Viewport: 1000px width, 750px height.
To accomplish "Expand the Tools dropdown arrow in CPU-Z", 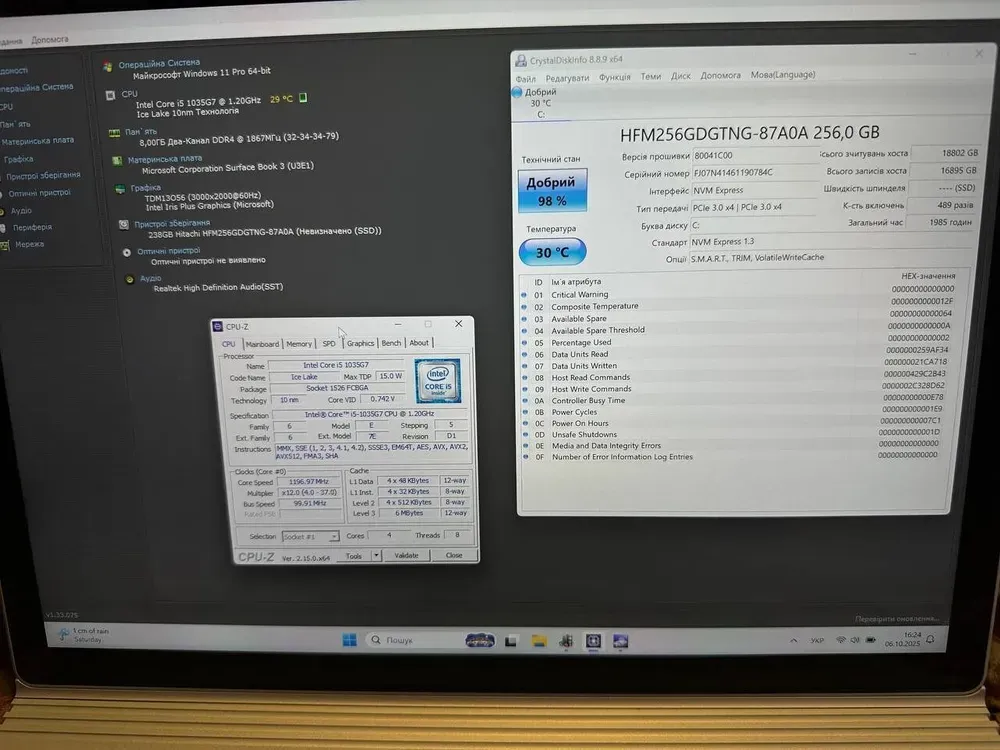I will pyautogui.click(x=376, y=555).
